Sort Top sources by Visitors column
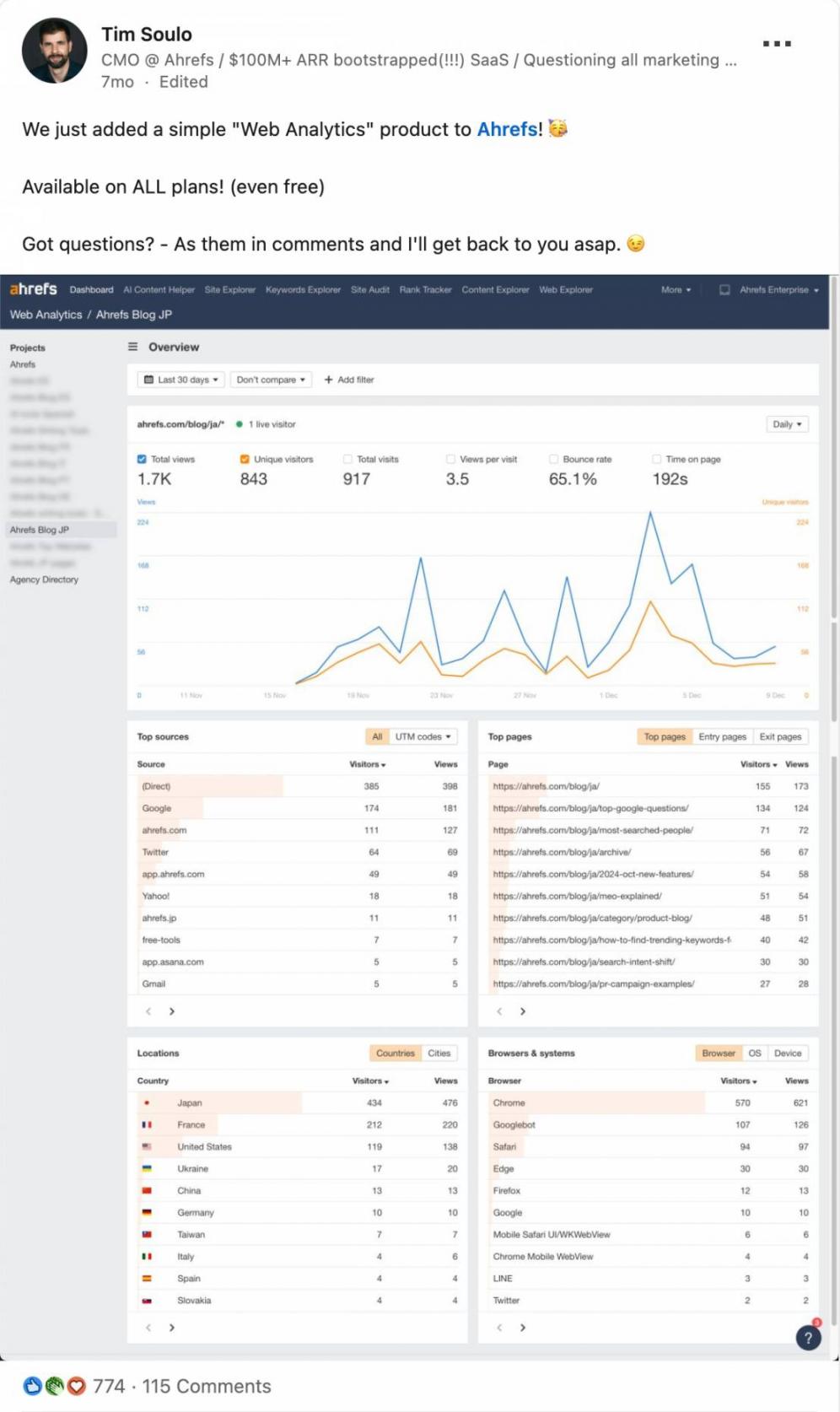The image size is (840, 1412). point(368,764)
